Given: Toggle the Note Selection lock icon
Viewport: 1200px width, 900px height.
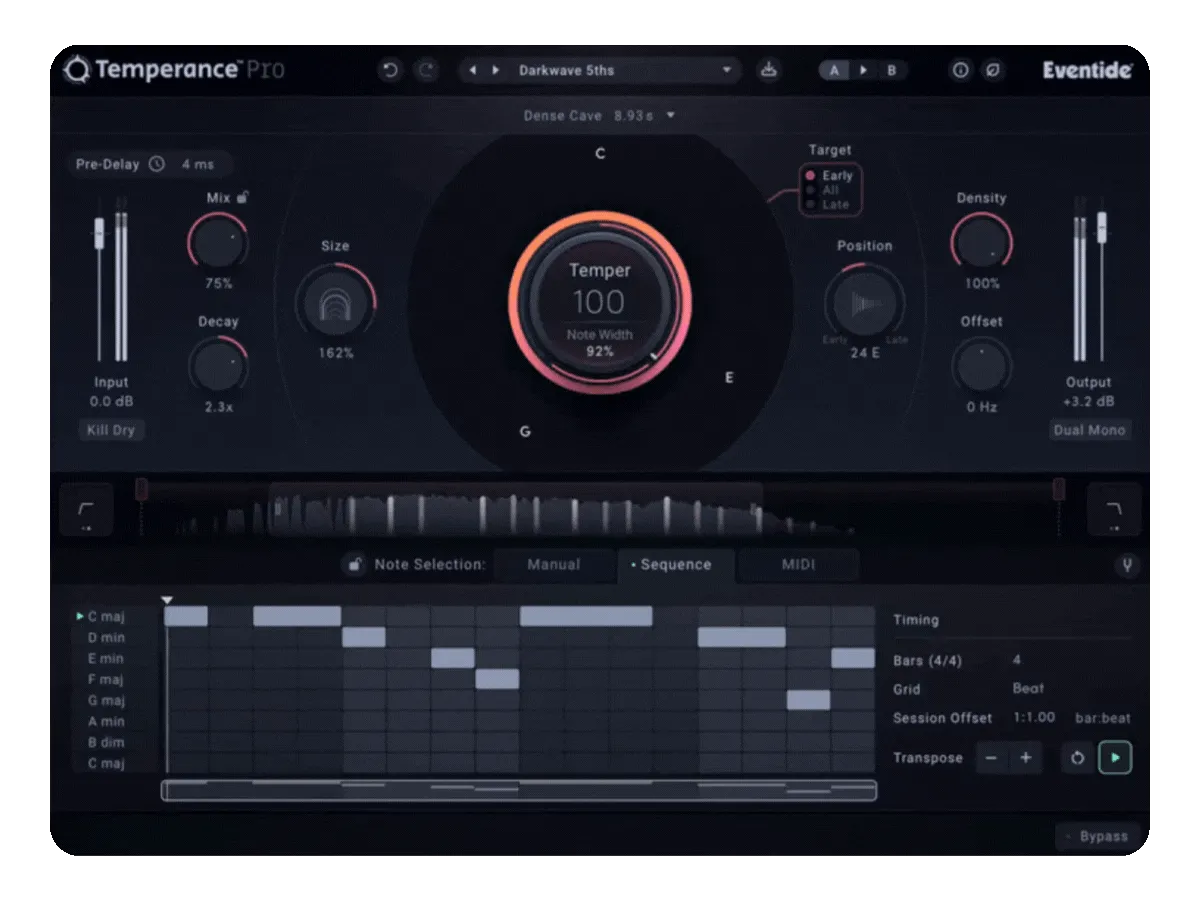Looking at the screenshot, I should click(354, 565).
